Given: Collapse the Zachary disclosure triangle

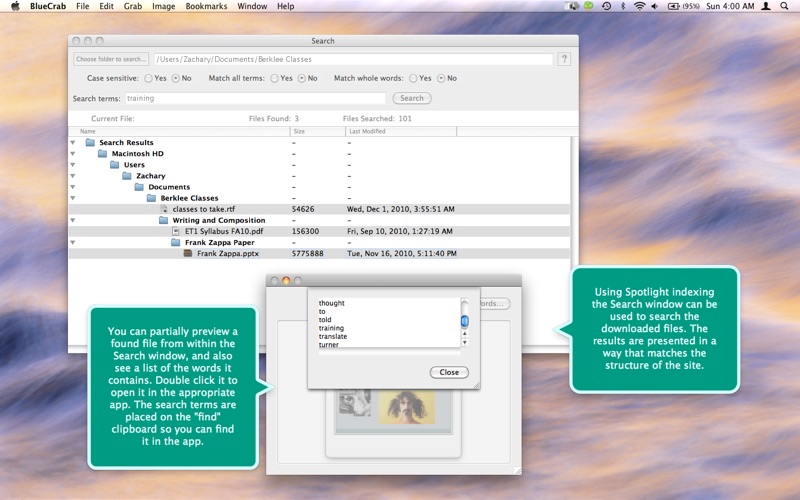Looking at the screenshot, I should point(73,176).
